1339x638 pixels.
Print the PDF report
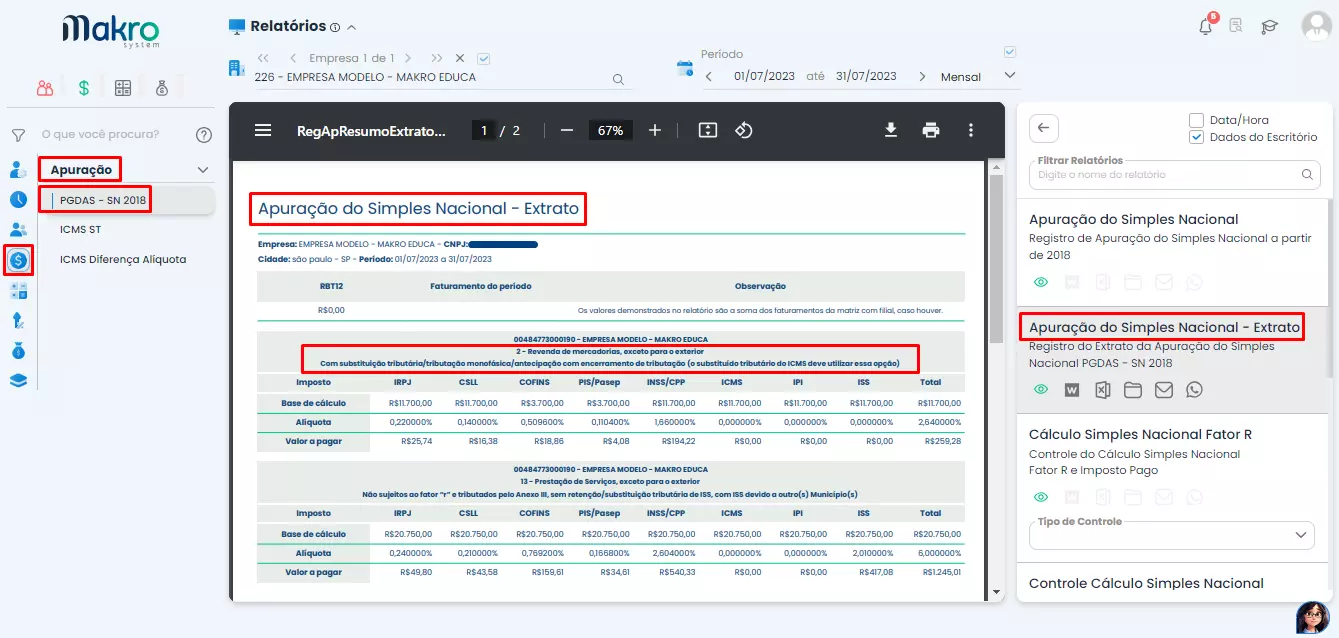point(931,130)
